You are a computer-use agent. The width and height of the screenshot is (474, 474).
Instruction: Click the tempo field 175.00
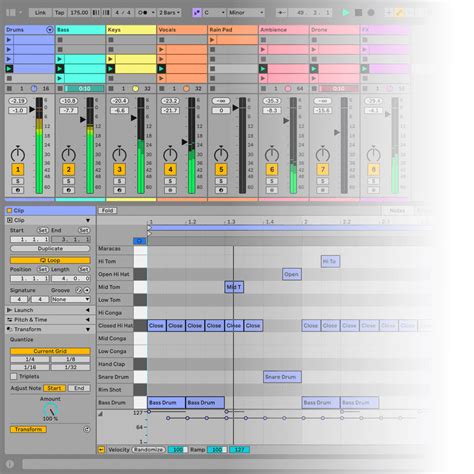pyautogui.click(x=79, y=13)
